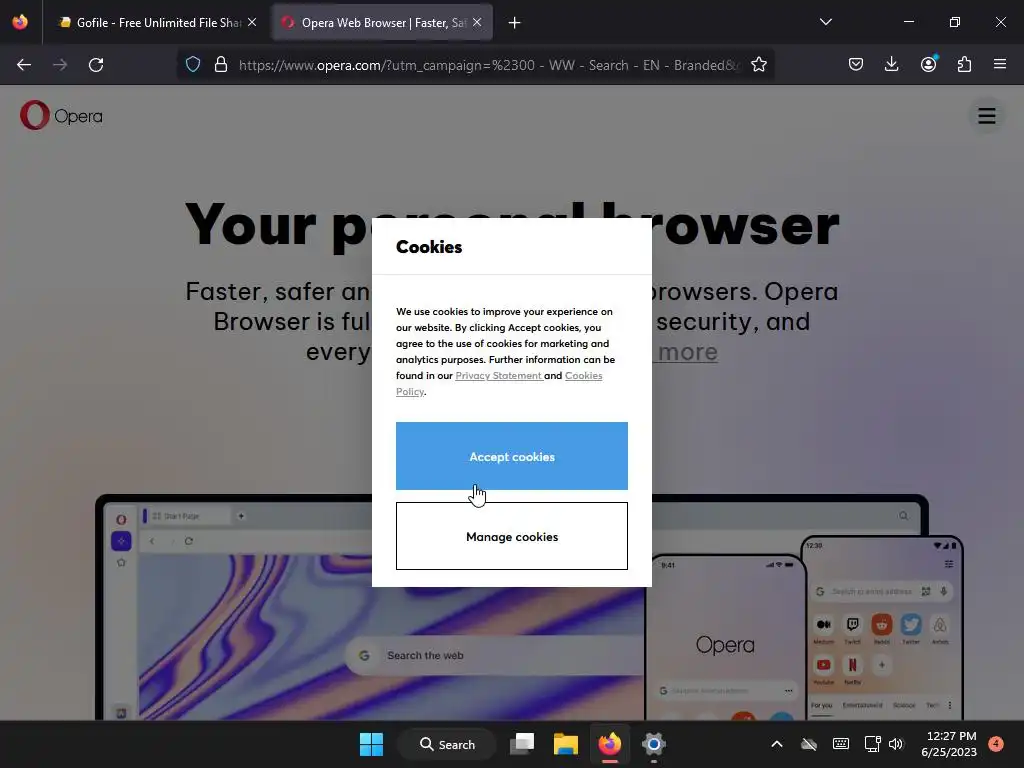The height and width of the screenshot is (768, 1024).
Task: Open the tracking protection shield icon
Action: point(193,65)
